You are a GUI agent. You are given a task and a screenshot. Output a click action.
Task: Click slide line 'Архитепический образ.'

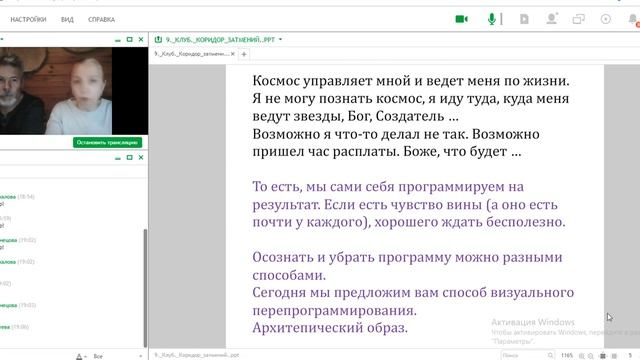point(330,327)
